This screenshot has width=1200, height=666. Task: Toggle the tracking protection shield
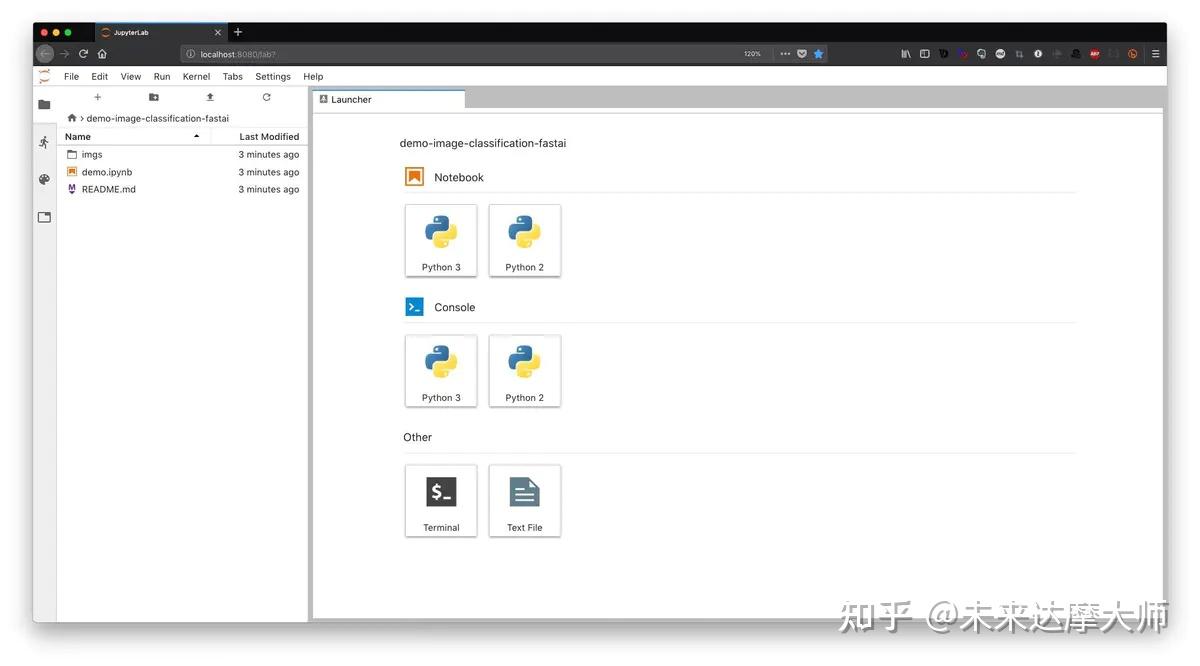coord(800,53)
